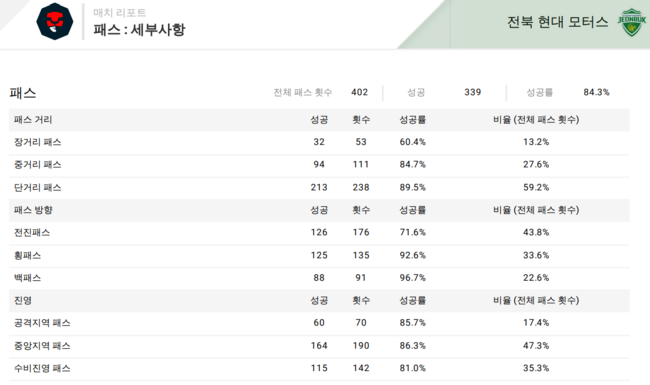
Task: Select attacking zone success rate 85.7%
Action: [412, 322]
